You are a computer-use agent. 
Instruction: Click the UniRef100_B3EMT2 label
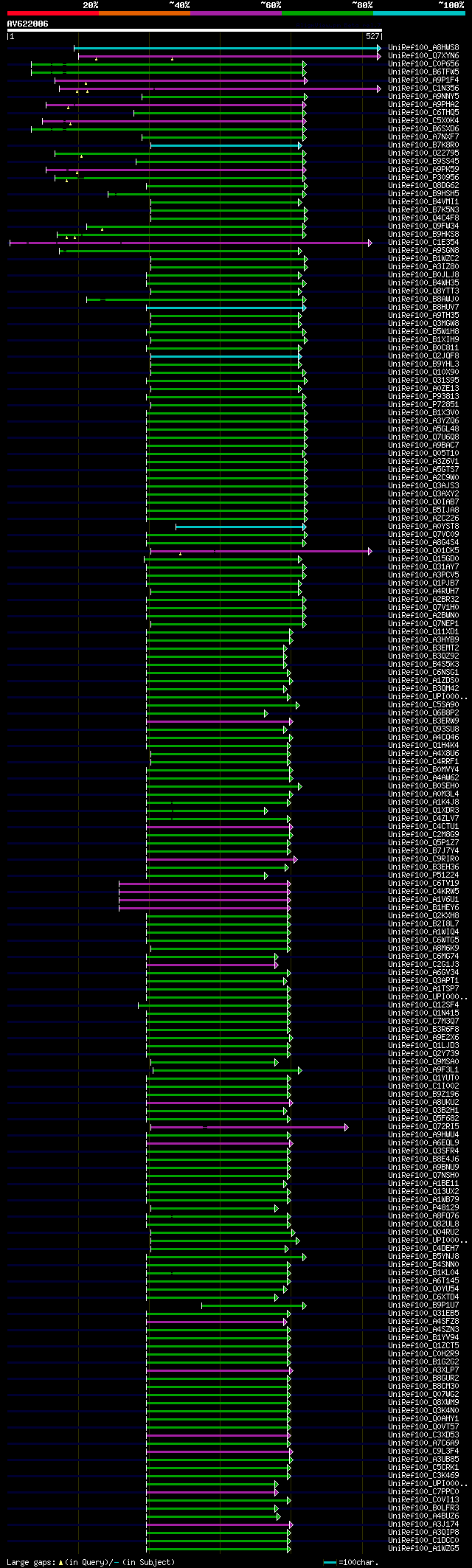click(x=423, y=648)
